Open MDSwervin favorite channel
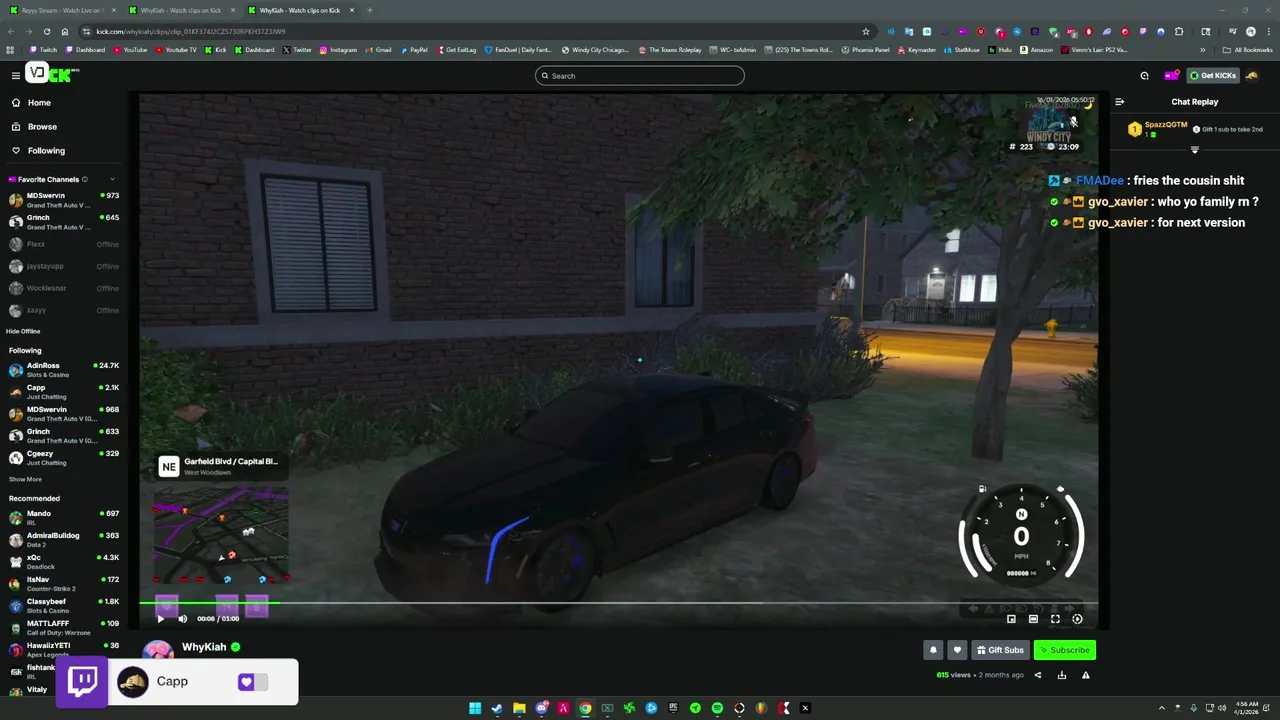 point(62,200)
